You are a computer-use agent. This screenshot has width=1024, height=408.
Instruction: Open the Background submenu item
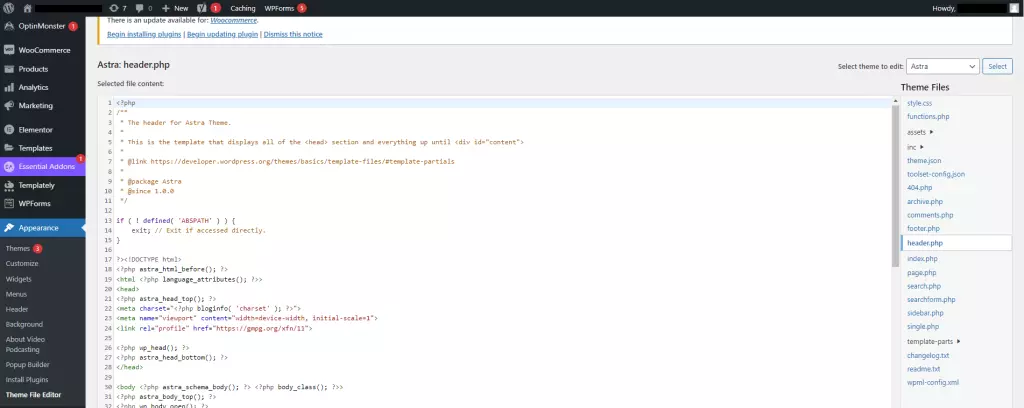24,324
